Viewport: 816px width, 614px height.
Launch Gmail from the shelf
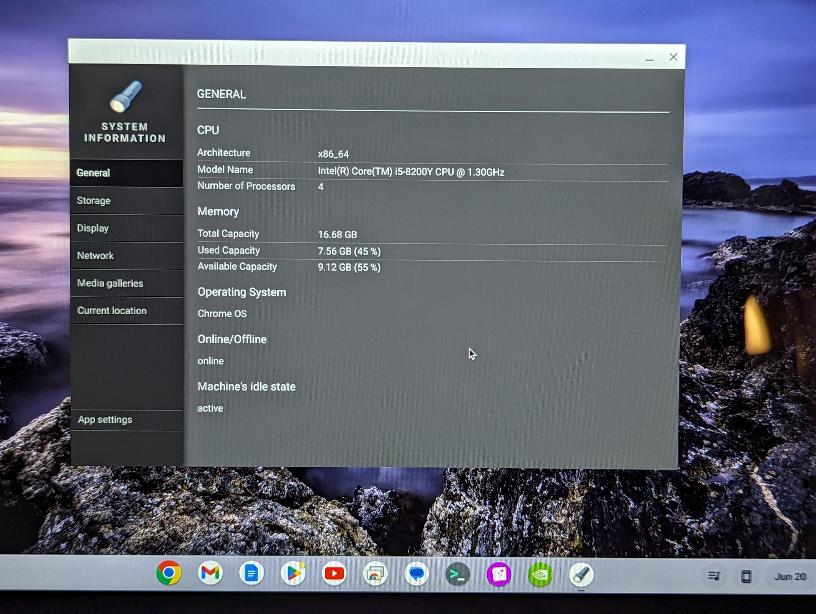(210, 573)
